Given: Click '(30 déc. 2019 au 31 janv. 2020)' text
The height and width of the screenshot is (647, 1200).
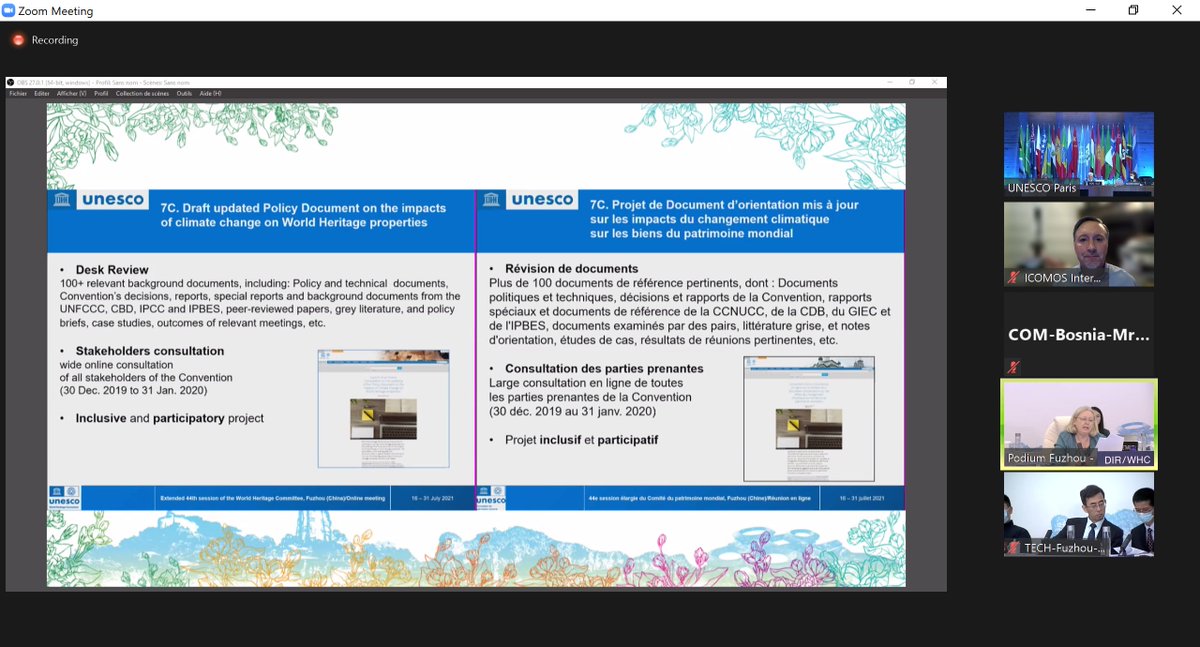Looking at the screenshot, I should tap(572, 411).
